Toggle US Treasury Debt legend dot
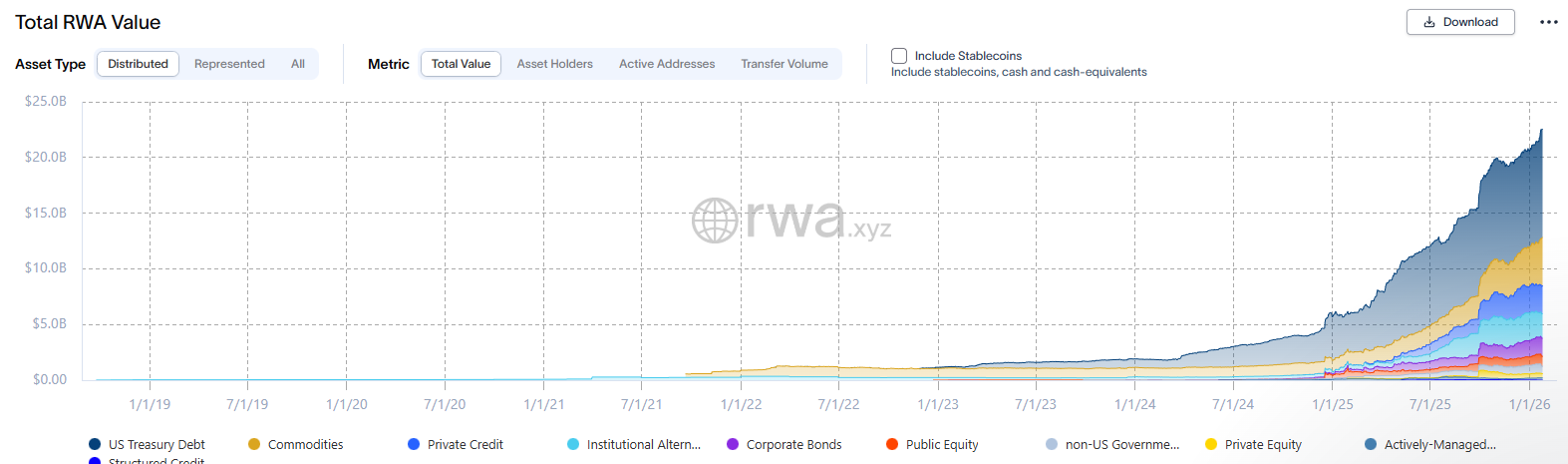The height and width of the screenshot is (464, 1568). point(95,444)
